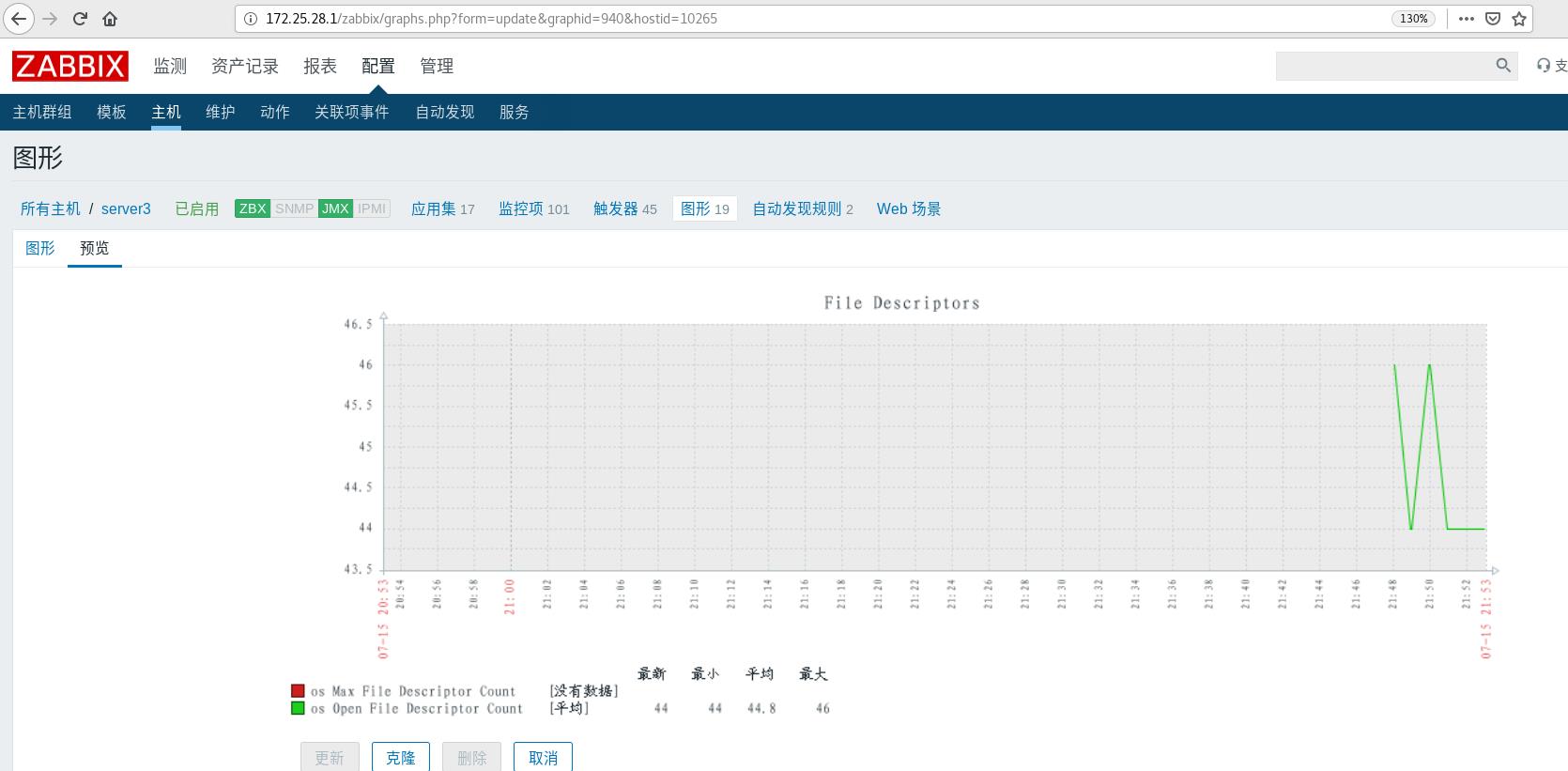Open the 报表 top menu
This screenshot has width=1568, height=771.
(x=320, y=66)
